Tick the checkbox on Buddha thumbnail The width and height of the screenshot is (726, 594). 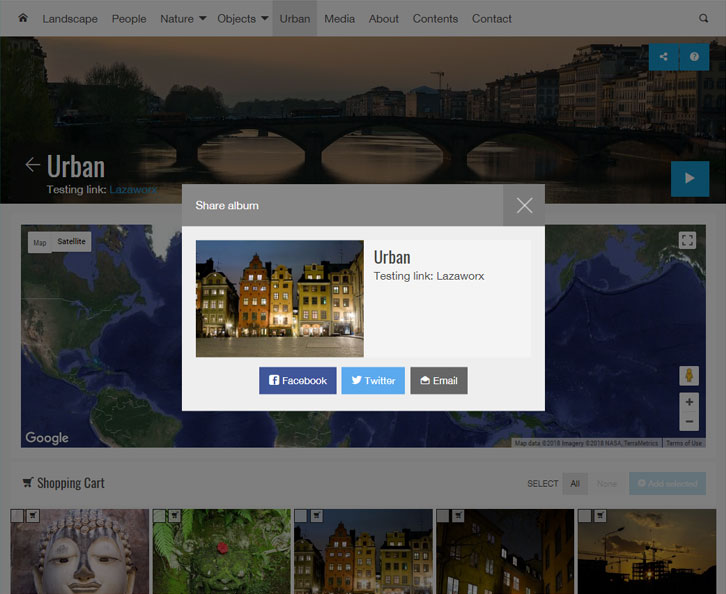click(17, 516)
